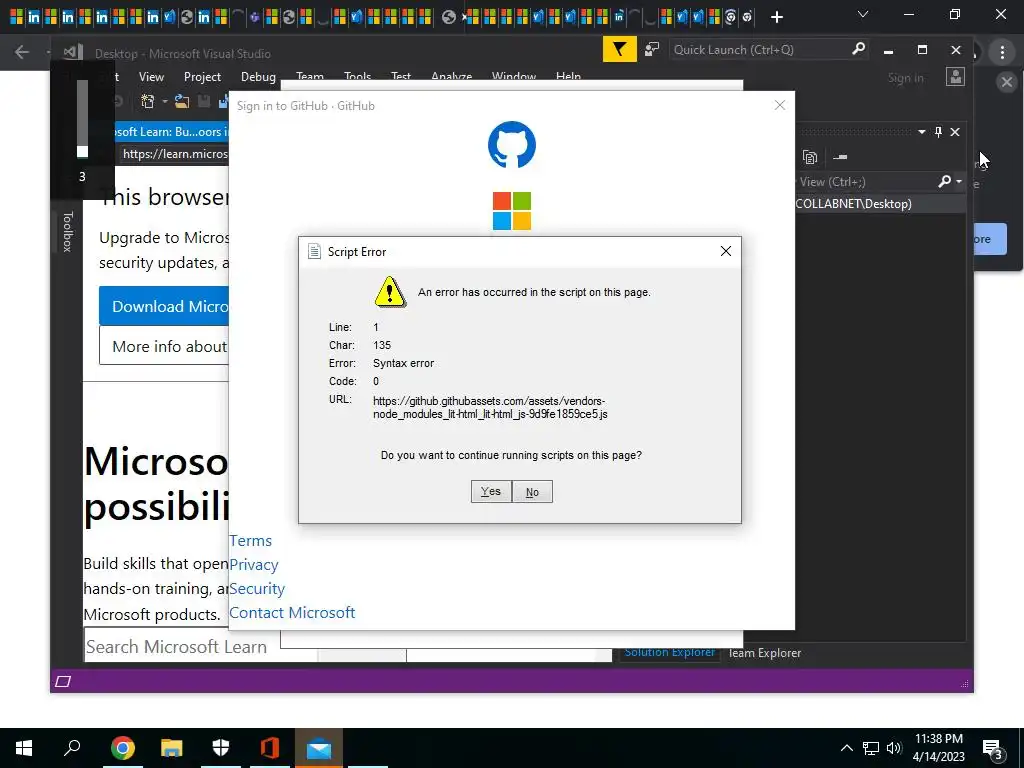Open the Action Center notifications icon
The image size is (1024, 768).
point(993,748)
